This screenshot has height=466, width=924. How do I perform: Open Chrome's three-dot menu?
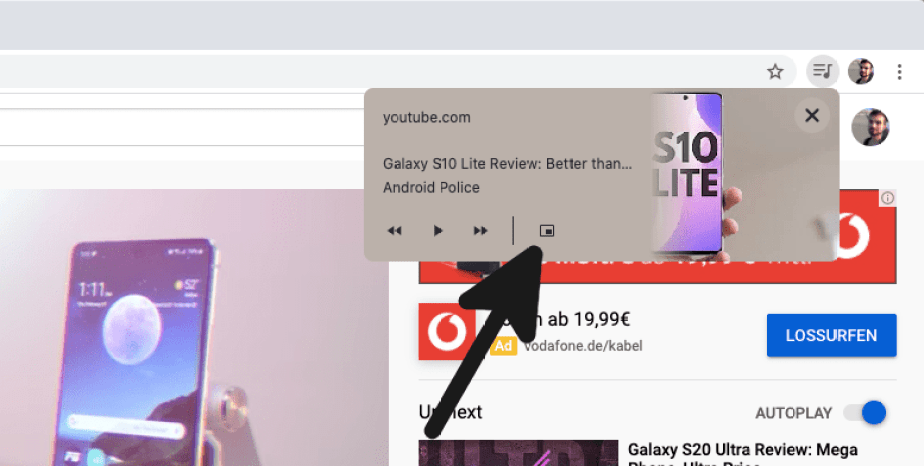point(899,72)
